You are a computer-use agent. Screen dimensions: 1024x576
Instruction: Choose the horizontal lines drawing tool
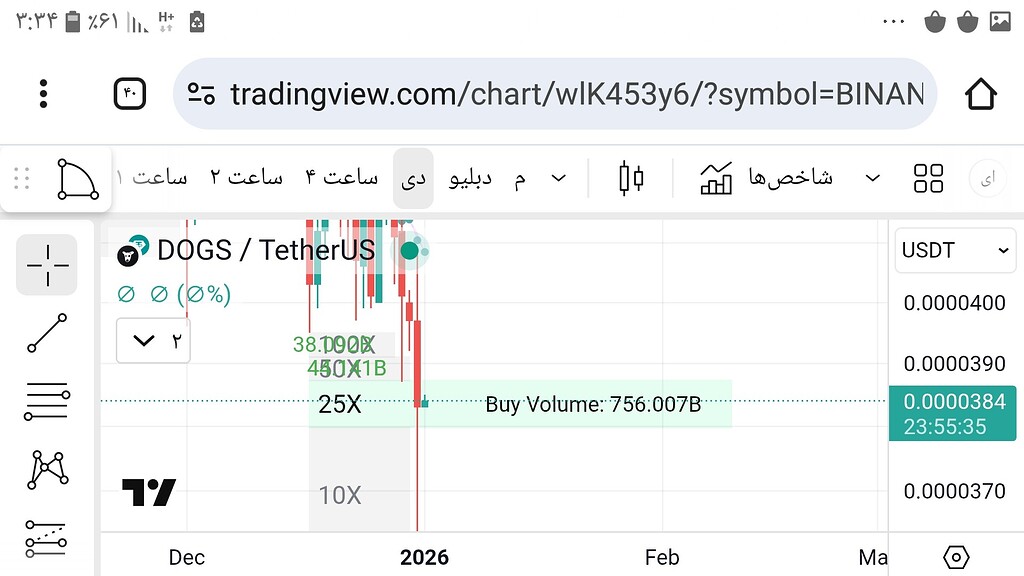coord(45,401)
